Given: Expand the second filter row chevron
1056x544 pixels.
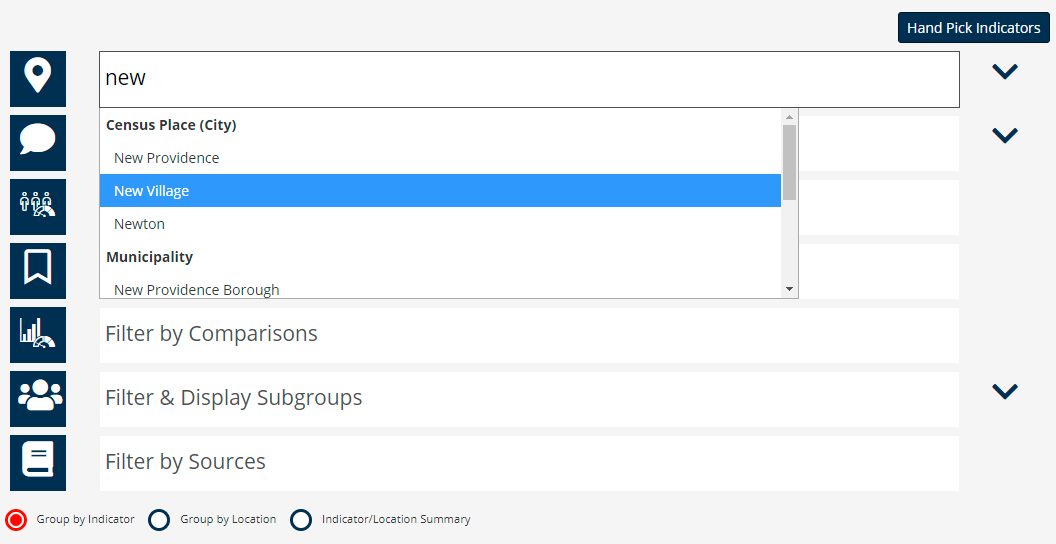Looking at the screenshot, I should (x=1004, y=135).
